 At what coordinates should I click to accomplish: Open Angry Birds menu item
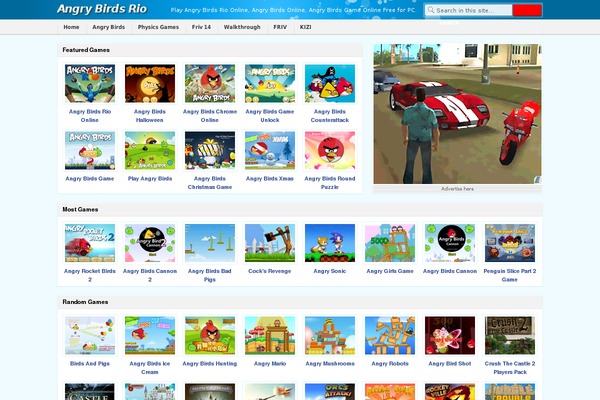(x=109, y=27)
